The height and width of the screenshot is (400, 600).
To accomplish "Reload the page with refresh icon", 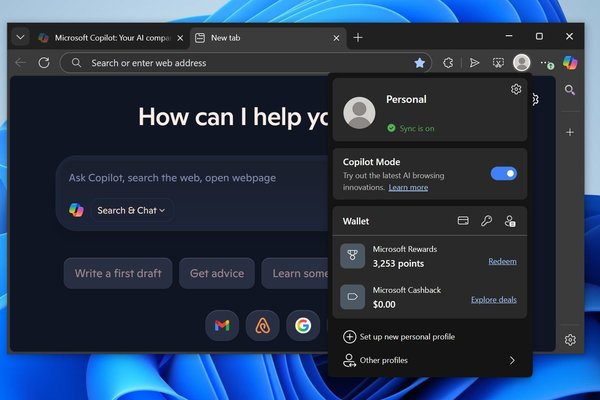I will [x=44, y=62].
